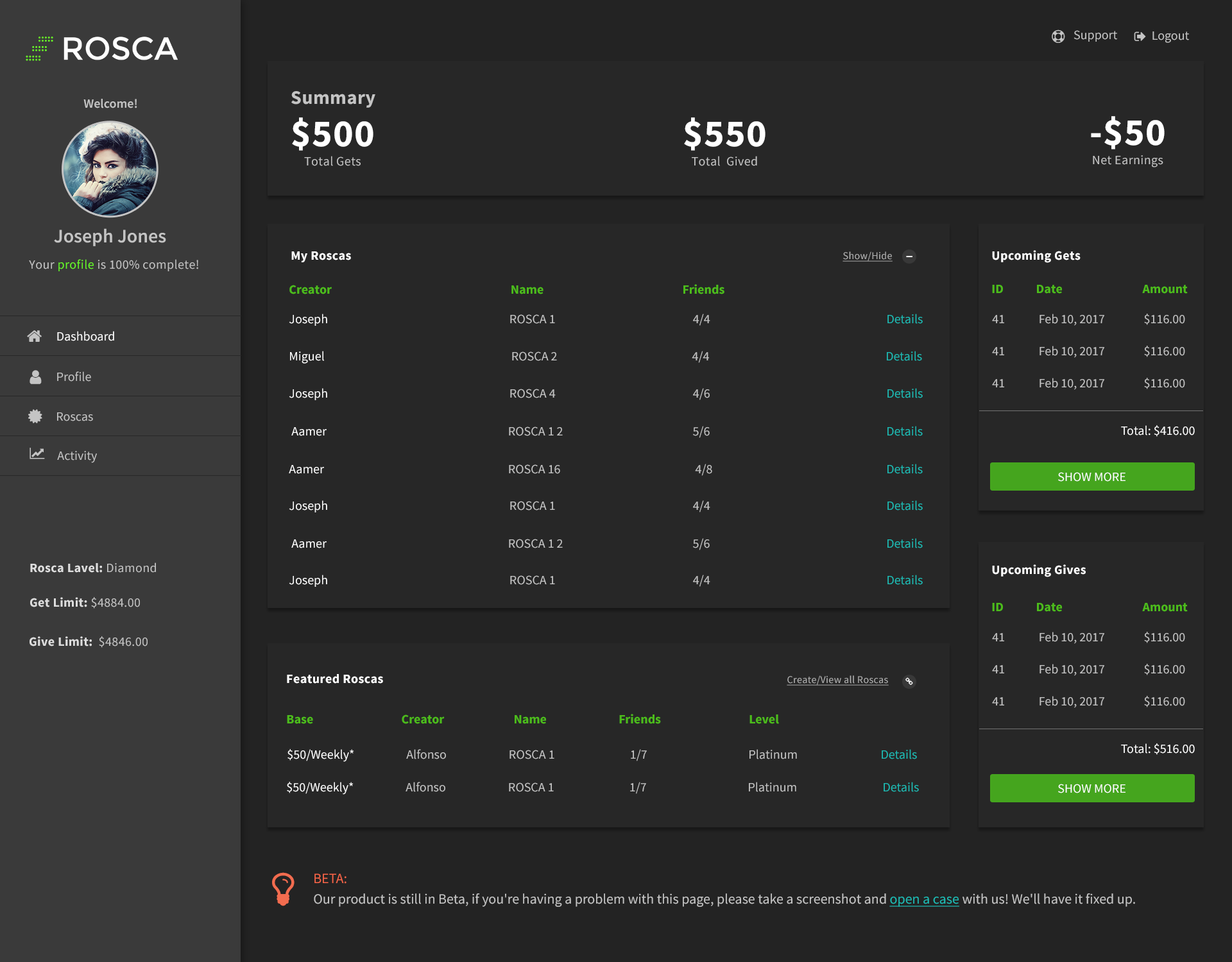The height and width of the screenshot is (962, 1232).
Task: Click the Support lifebuoy icon
Action: [x=1058, y=37]
